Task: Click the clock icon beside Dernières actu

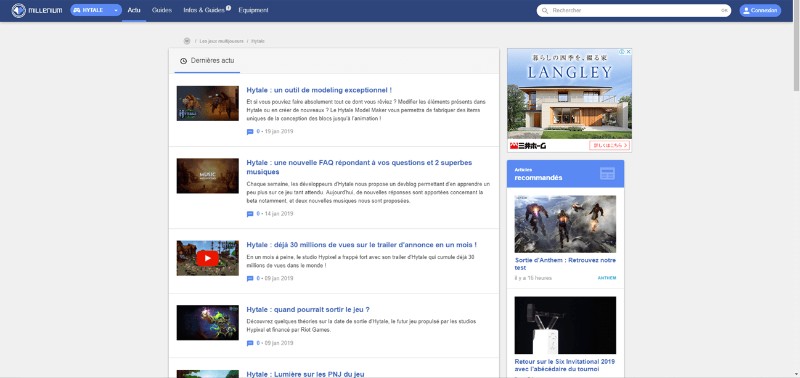Action: coord(184,61)
